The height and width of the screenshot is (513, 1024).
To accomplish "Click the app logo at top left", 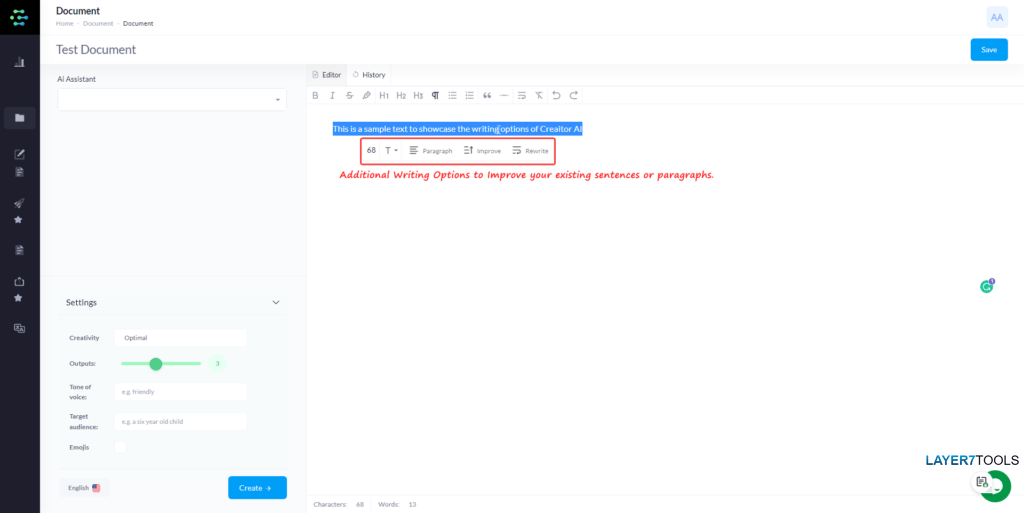I will (x=20, y=17).
